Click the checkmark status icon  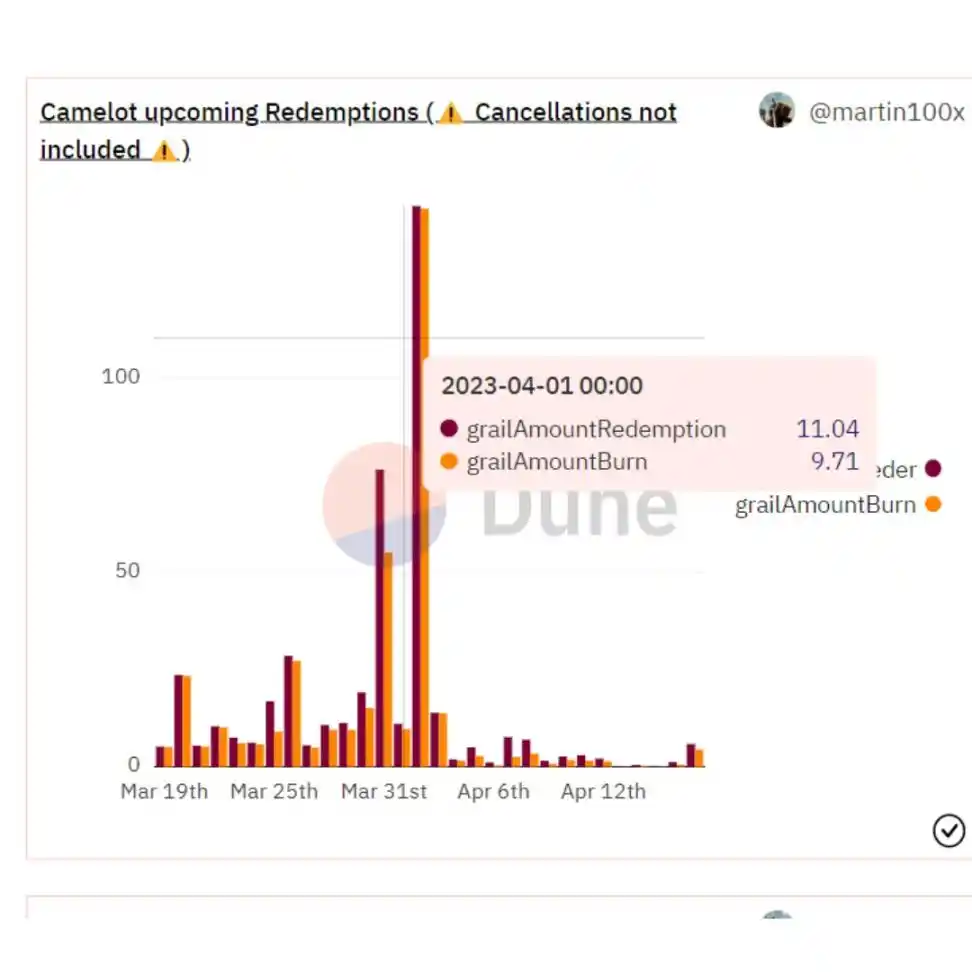pyautogui.click(x=948, y=831)
